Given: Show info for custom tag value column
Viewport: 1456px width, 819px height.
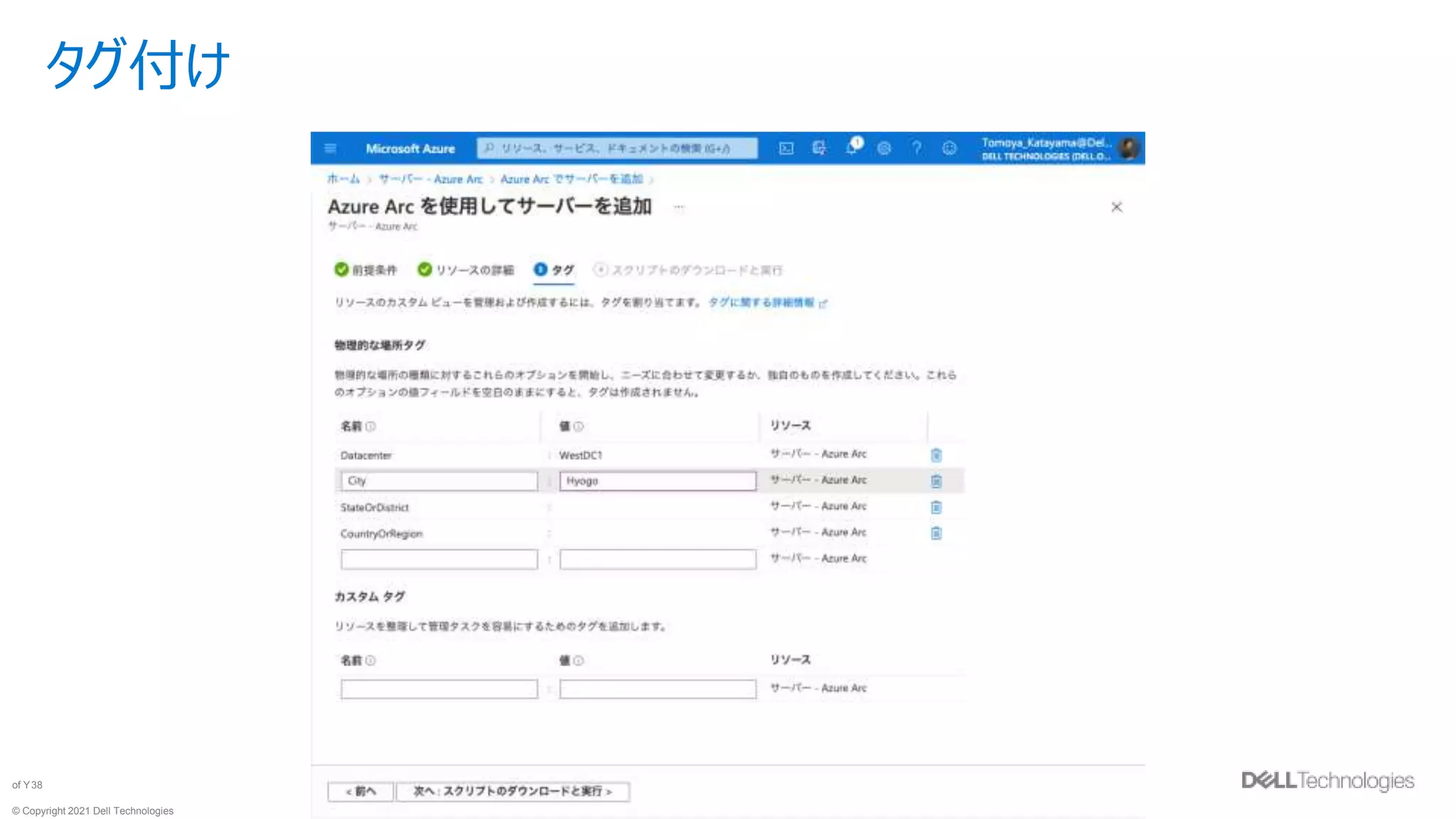Looking at the screenshot, I should [578, 660].
